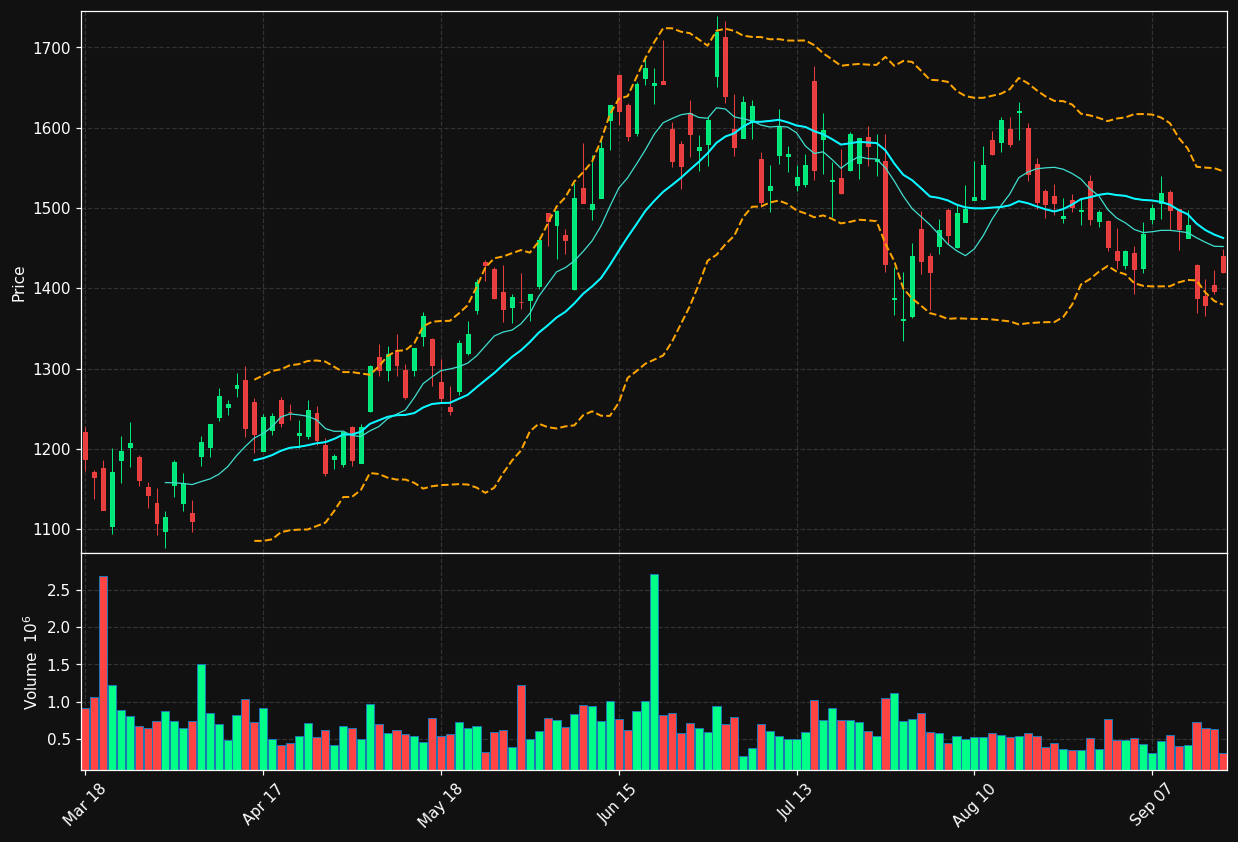Select the Volume y-axis title
This screenshot has width=1238, height=842.
click(31, 662)
